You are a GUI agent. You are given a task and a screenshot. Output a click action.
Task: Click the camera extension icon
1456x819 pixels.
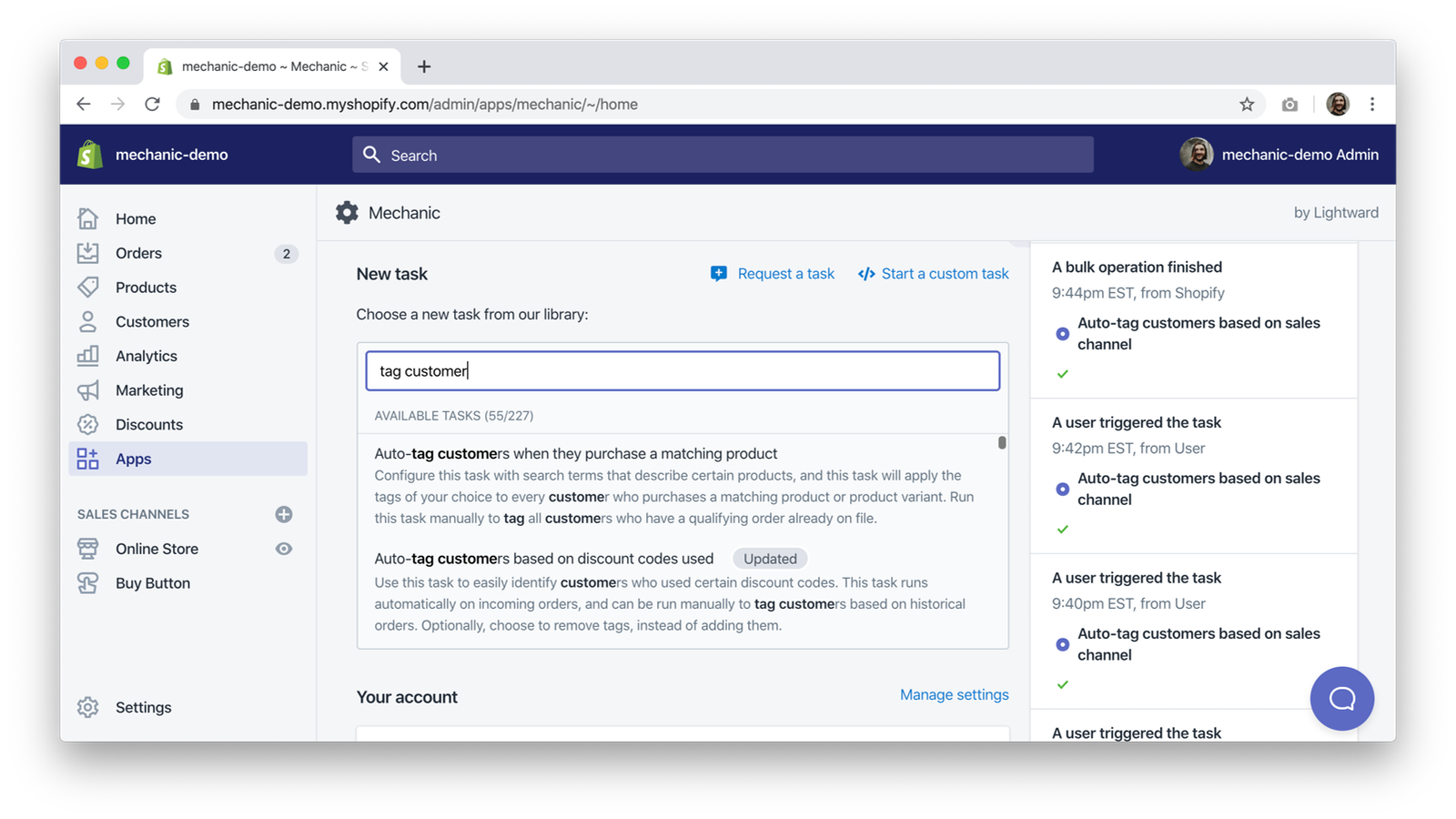(x=1289, y=105)
